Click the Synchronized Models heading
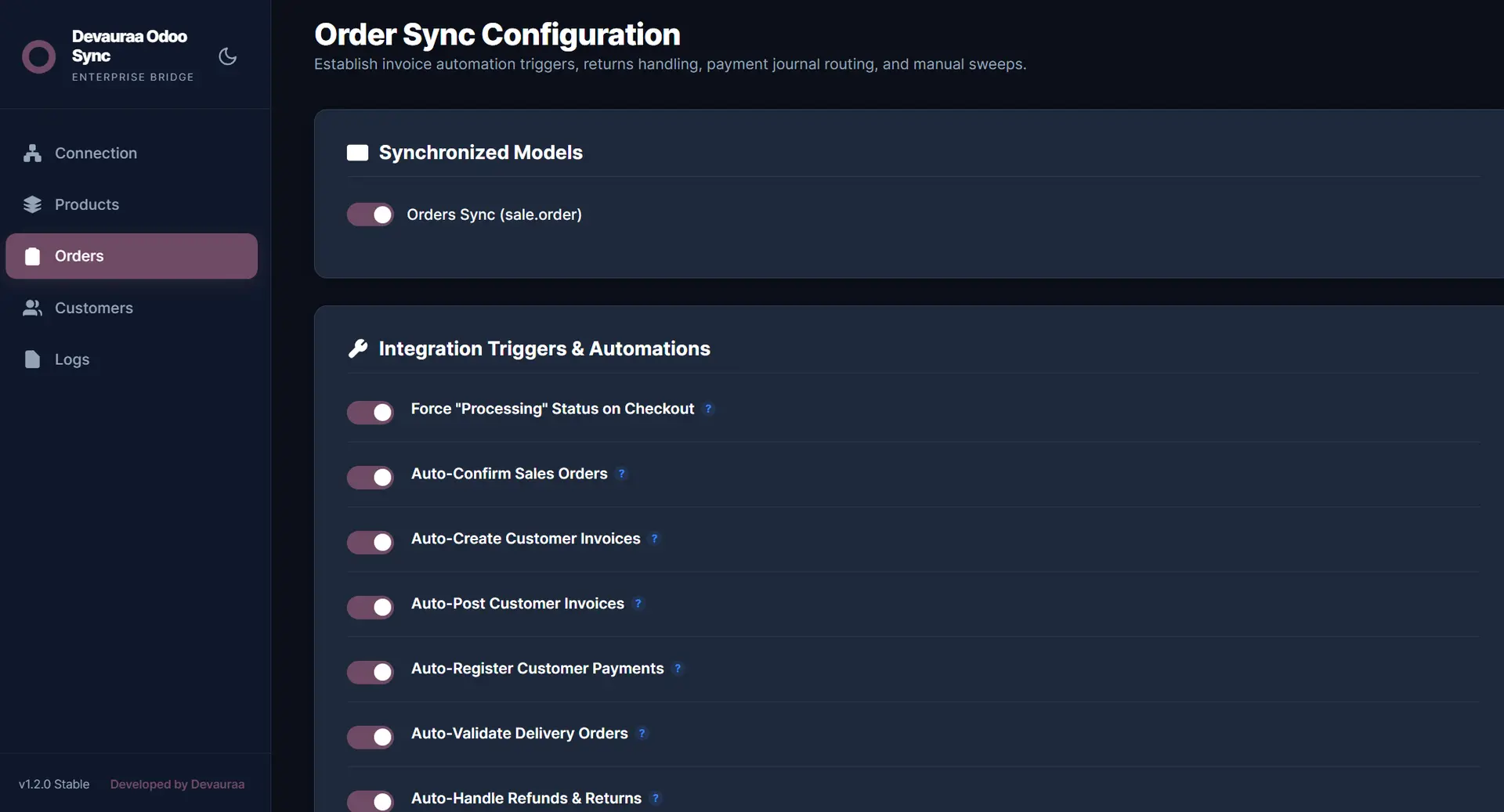1504x812 pixels. (x=481, y=153)
